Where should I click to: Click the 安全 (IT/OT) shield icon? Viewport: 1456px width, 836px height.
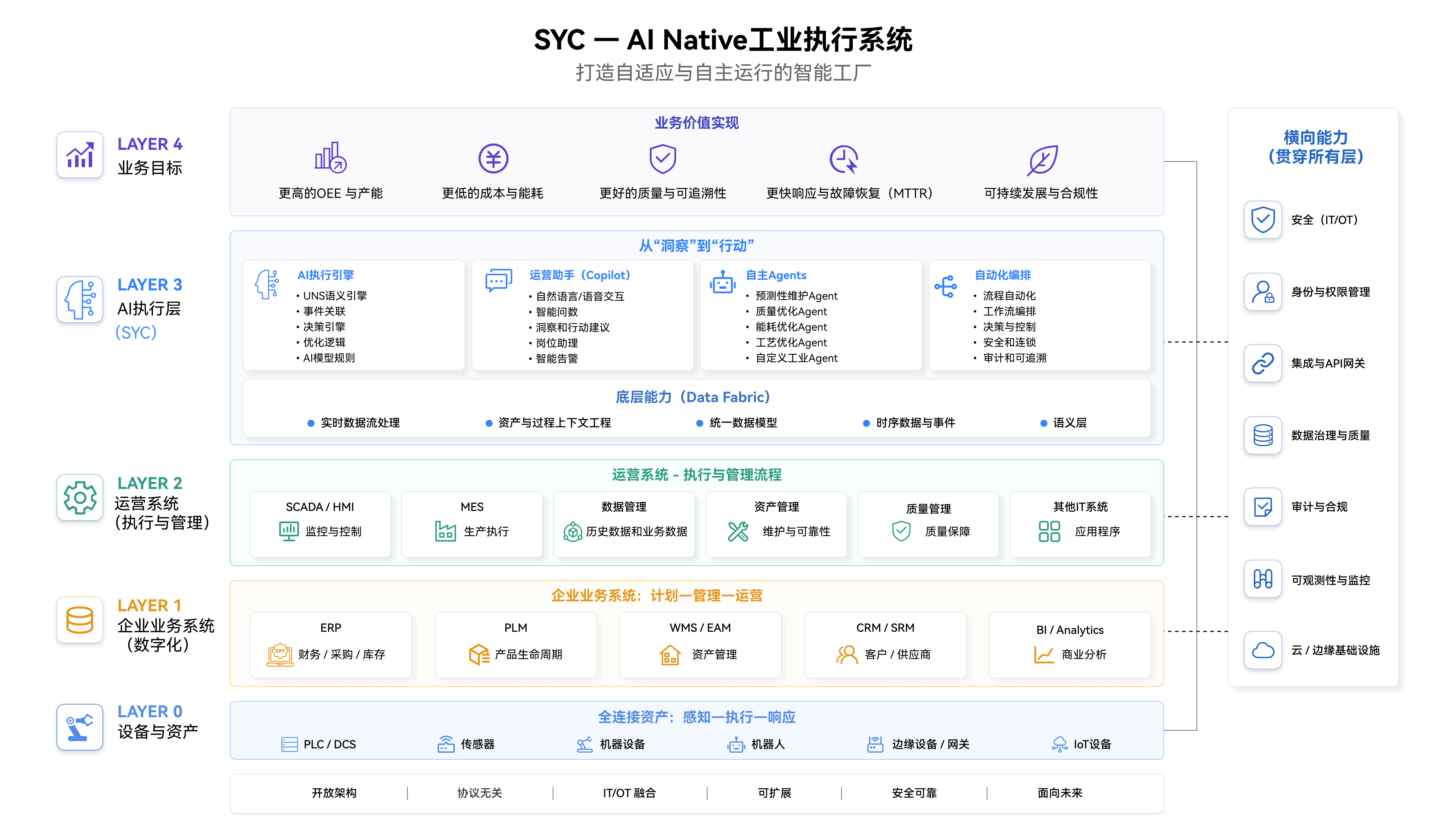1263,219
